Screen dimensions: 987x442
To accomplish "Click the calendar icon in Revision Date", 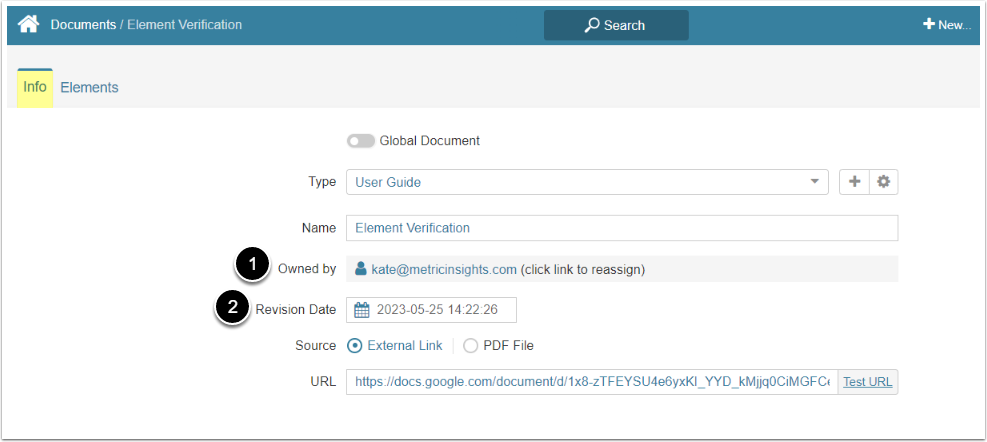I will pyautogui.click(x=362, y=310).
